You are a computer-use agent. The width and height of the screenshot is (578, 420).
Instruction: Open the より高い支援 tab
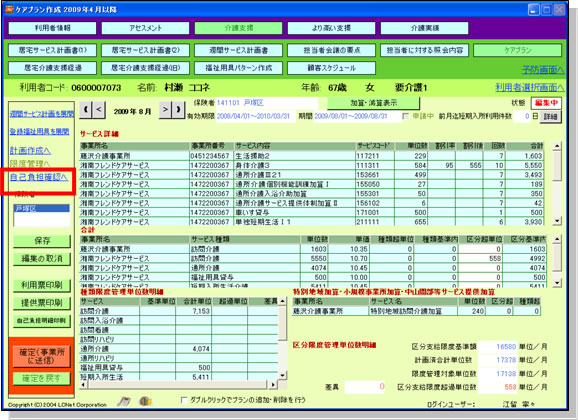(x=331, y=28)
